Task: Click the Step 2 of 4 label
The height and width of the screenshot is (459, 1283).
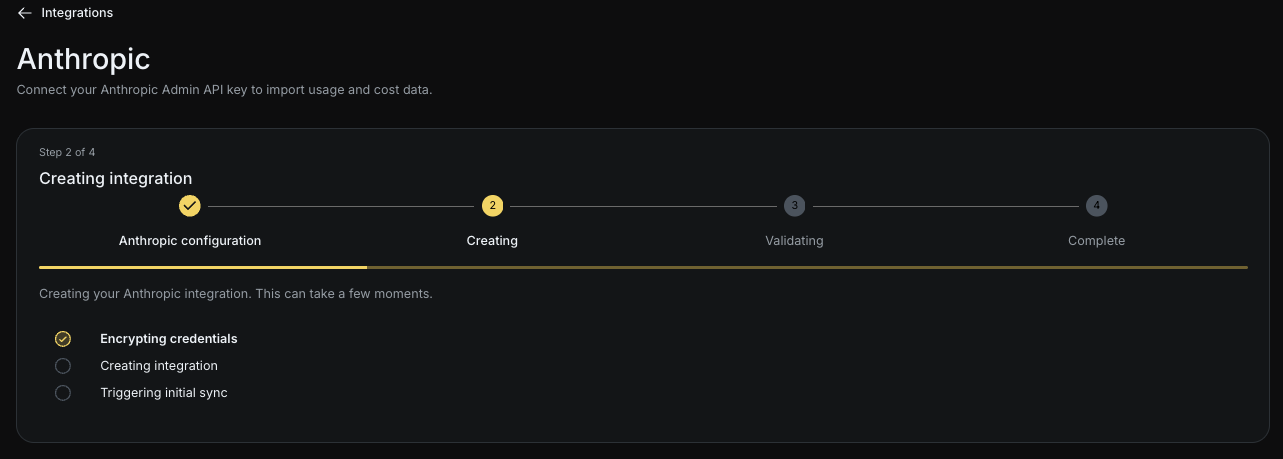Action: click(x=67, y=152)
